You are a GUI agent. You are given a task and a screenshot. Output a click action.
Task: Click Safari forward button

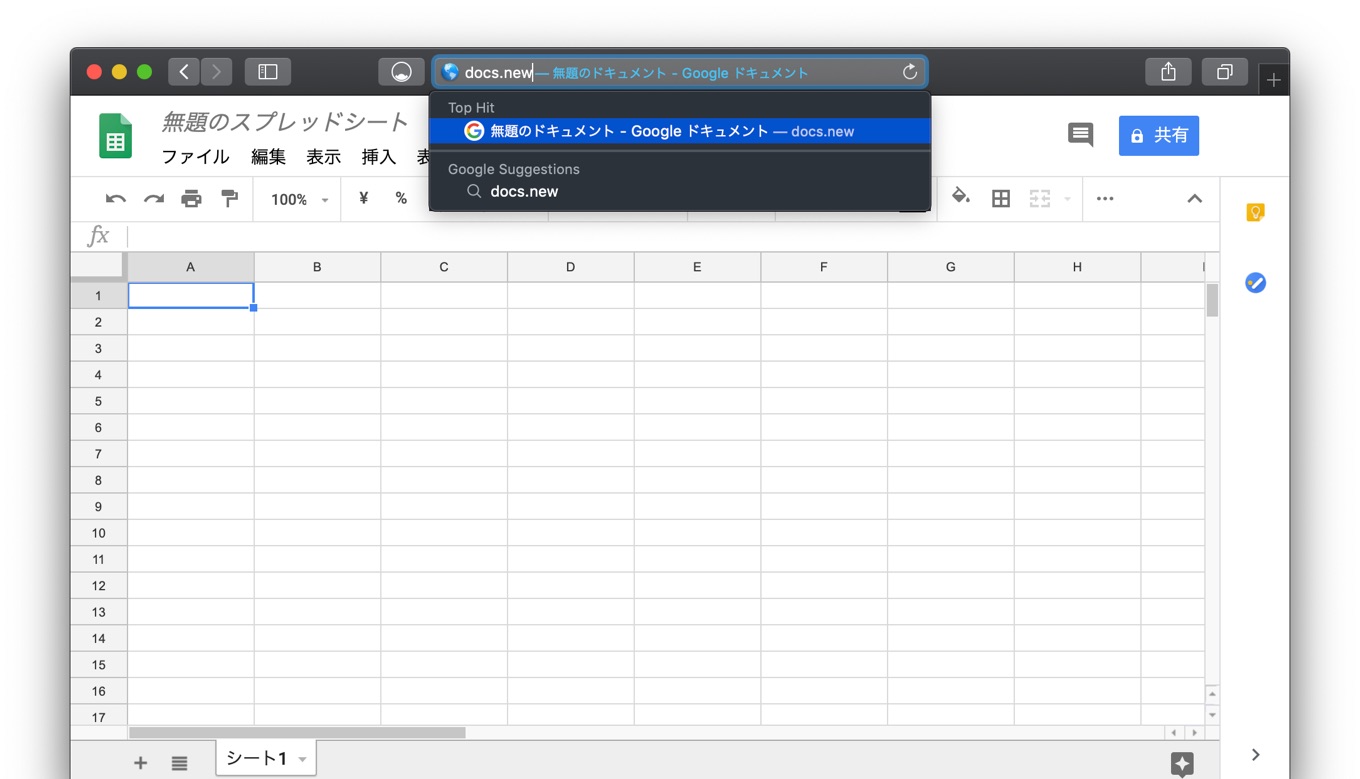pyautogui.click(x=216, y=71)
